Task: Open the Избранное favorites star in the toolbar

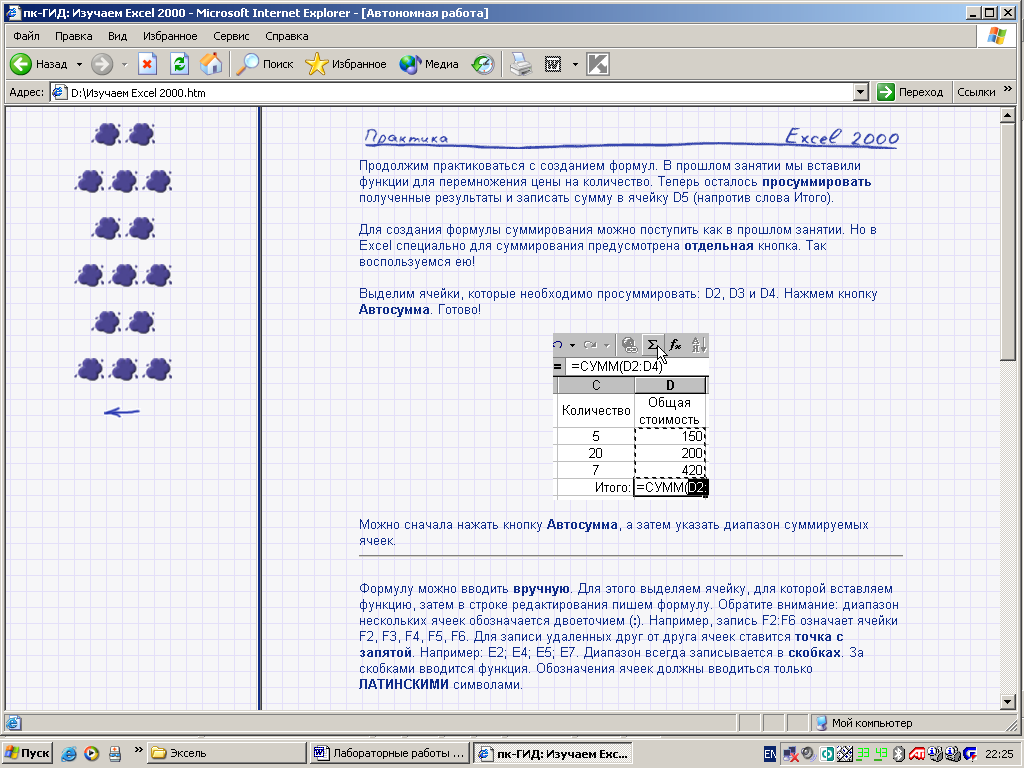Action: 346,64
